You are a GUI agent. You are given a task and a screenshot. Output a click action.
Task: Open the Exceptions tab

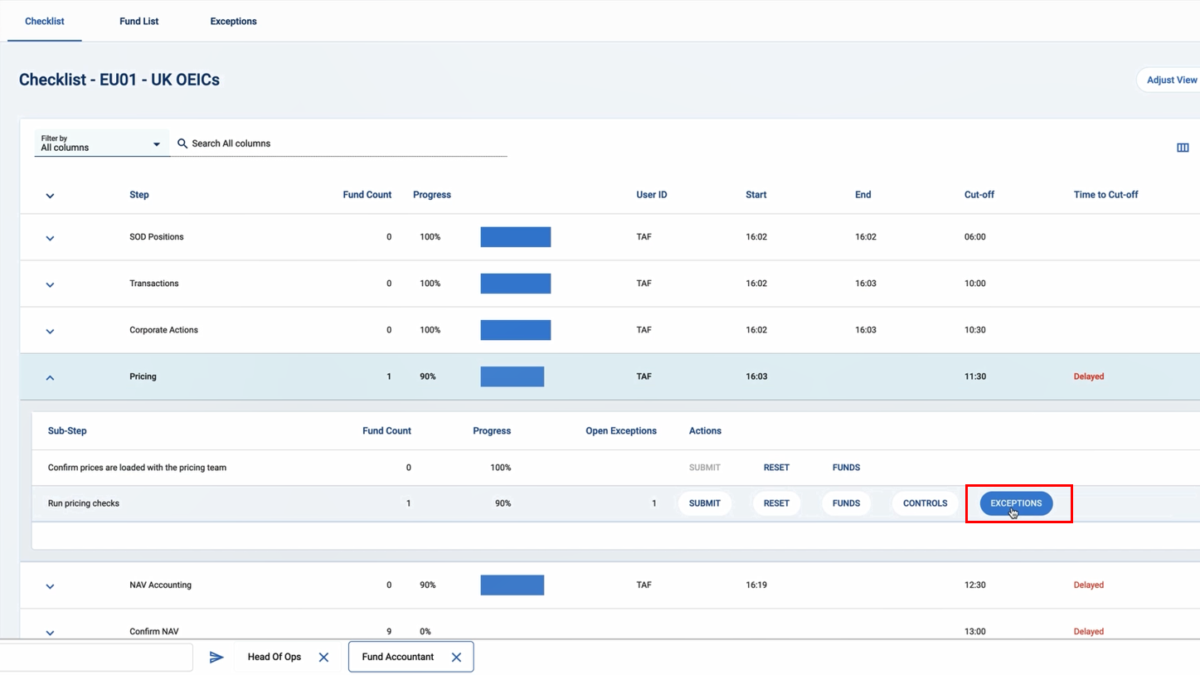[x=233, y=21]
